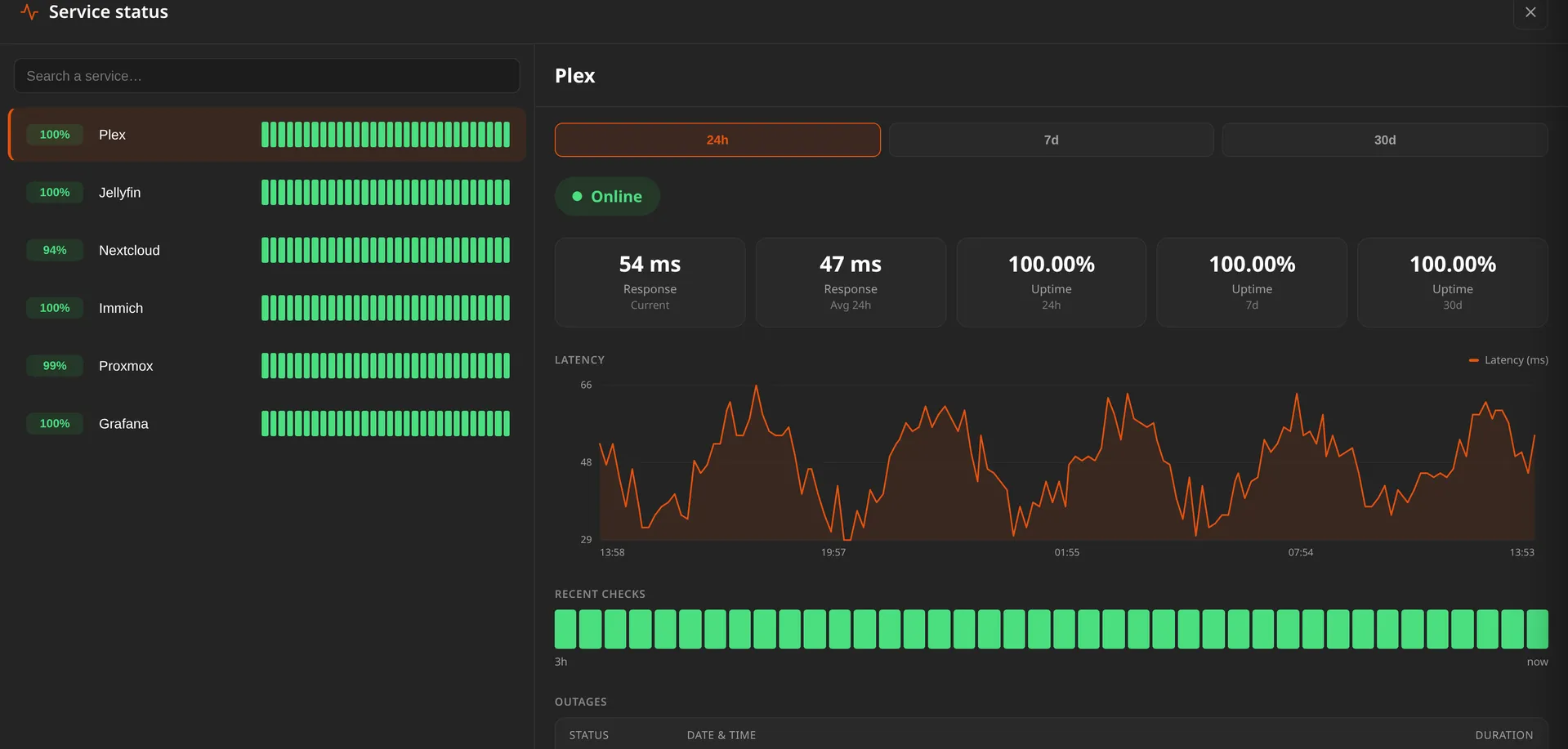Close the Service status panel
1568x749 pixels.
point(1530,12)
